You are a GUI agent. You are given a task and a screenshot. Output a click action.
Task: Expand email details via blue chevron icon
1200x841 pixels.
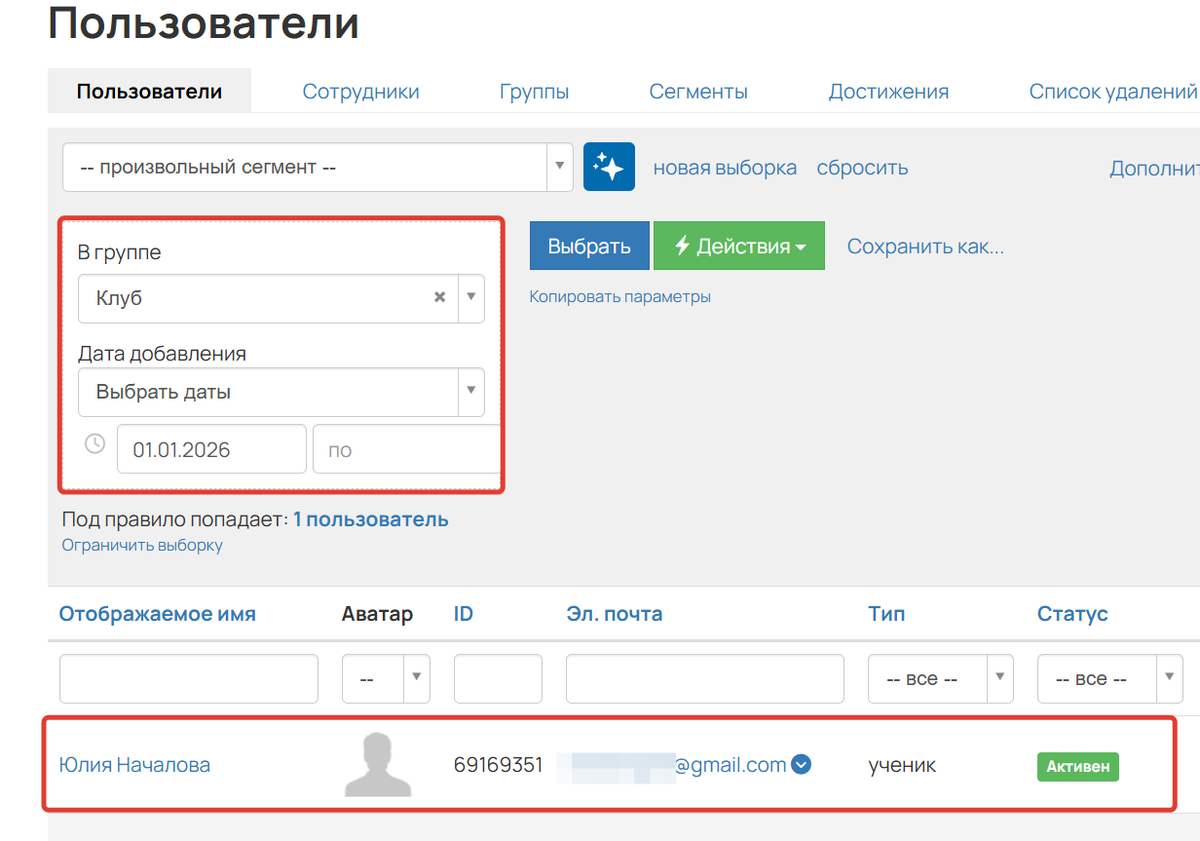point(800,765)
